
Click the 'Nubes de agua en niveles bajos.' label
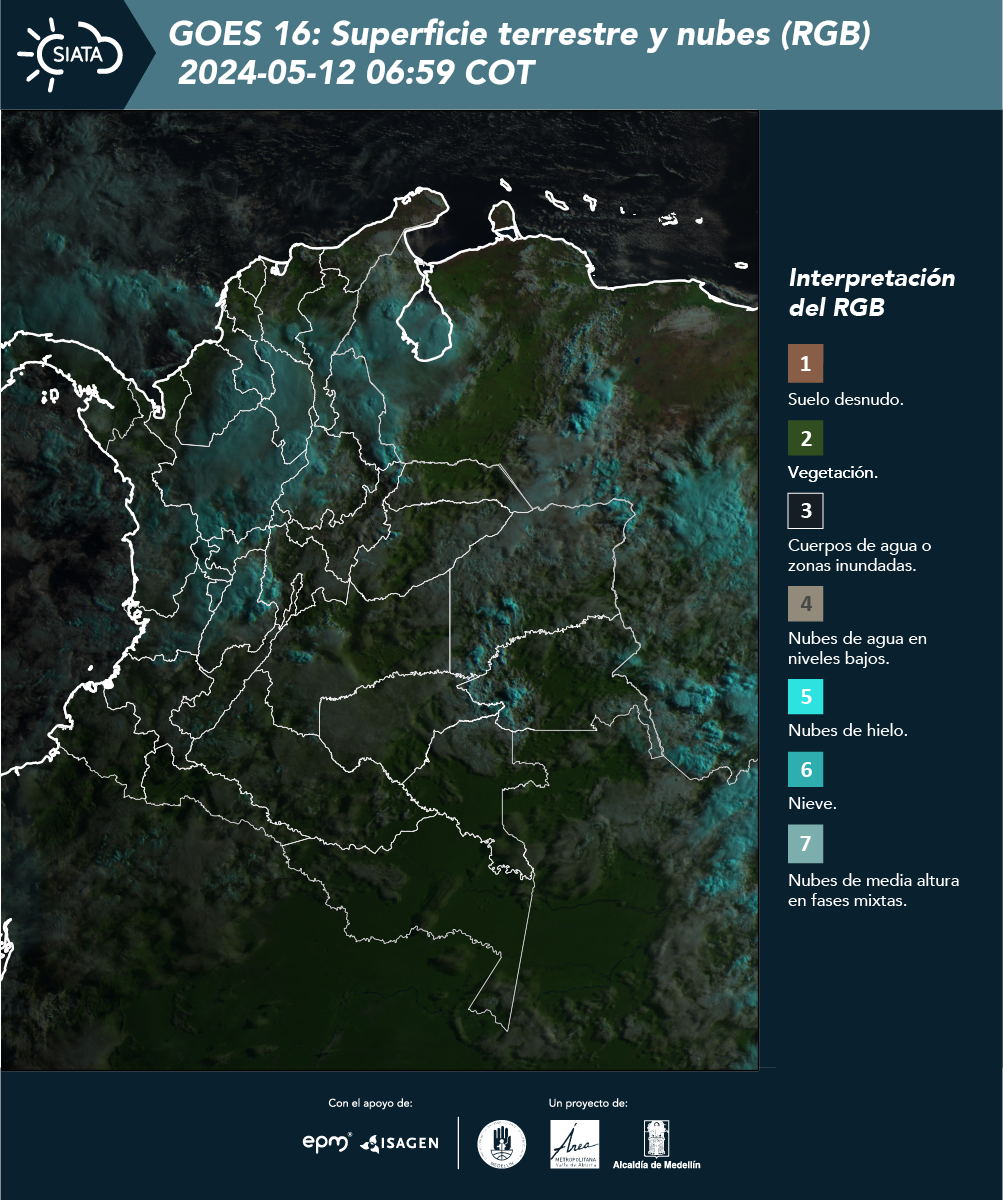coord(858,648)
